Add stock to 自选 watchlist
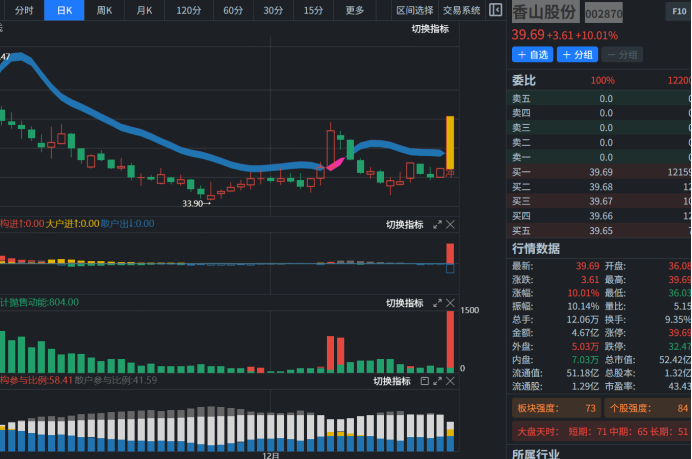This screenshot has width=692, height=459. click(x=532, y=54)
